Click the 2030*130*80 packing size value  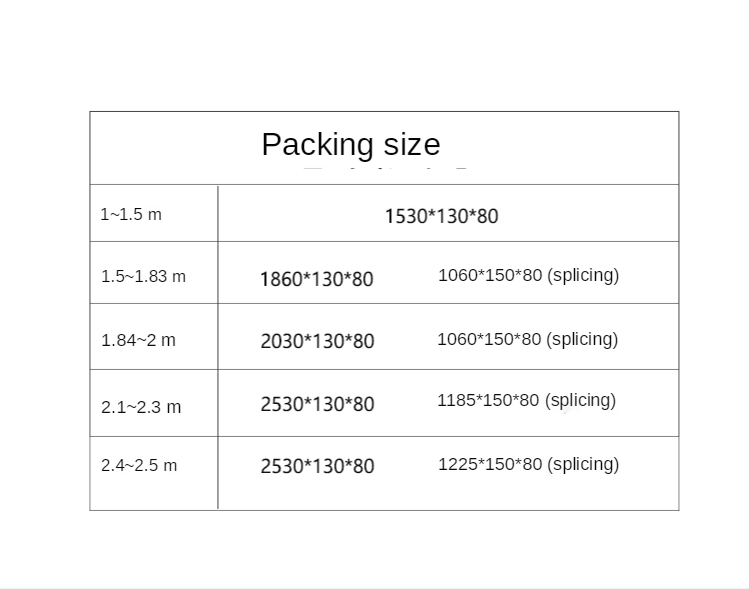[x=317, y=341]
